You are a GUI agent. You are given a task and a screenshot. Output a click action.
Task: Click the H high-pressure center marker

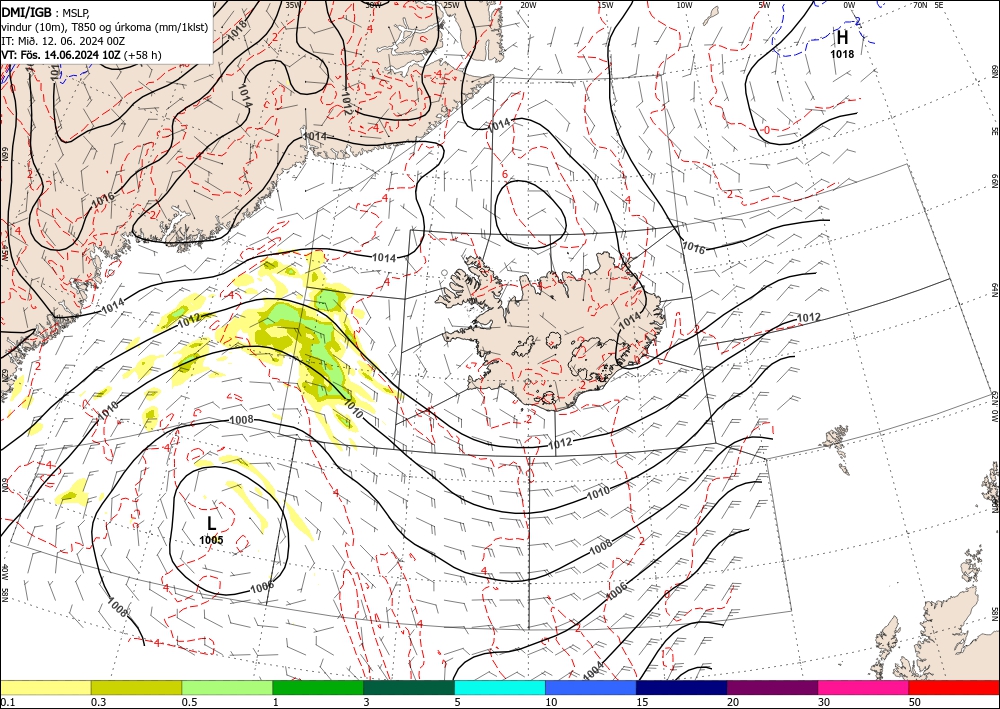[x=842, y=38]
